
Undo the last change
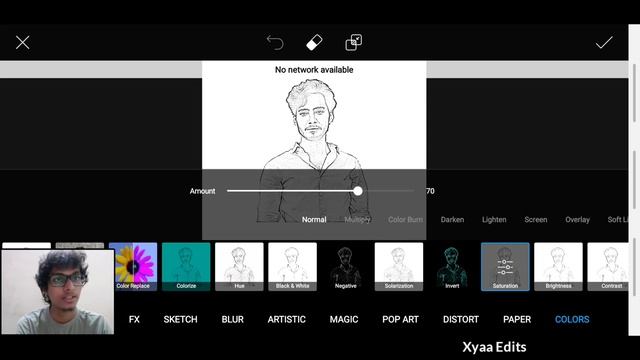(275, 42)
